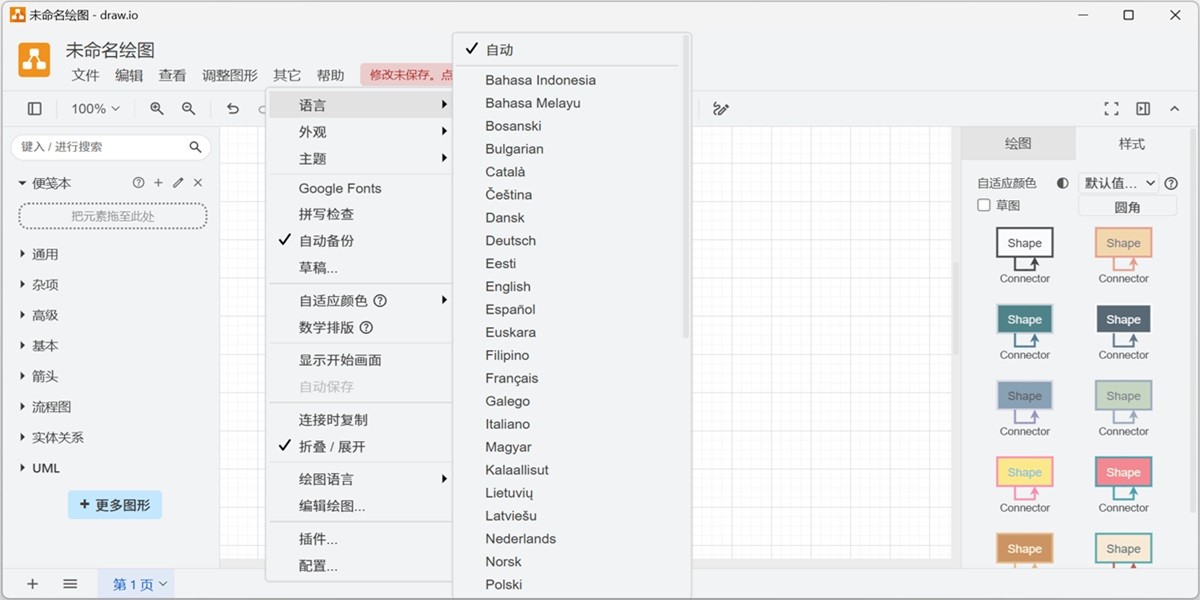Click the 更多图形 button

coord(114,505)
